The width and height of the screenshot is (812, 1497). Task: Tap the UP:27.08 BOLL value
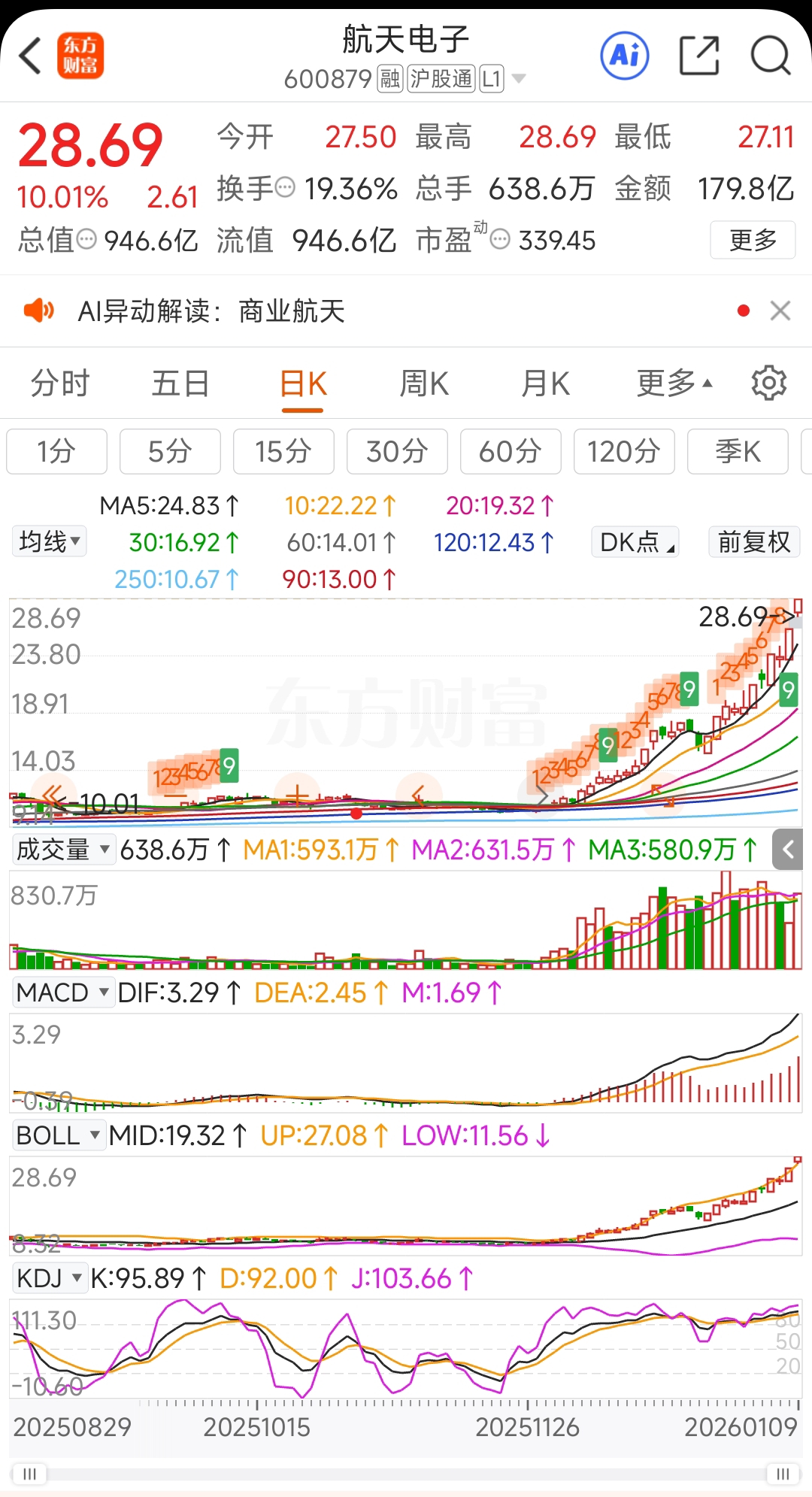pyautogui.click(x=324, y=1135)
